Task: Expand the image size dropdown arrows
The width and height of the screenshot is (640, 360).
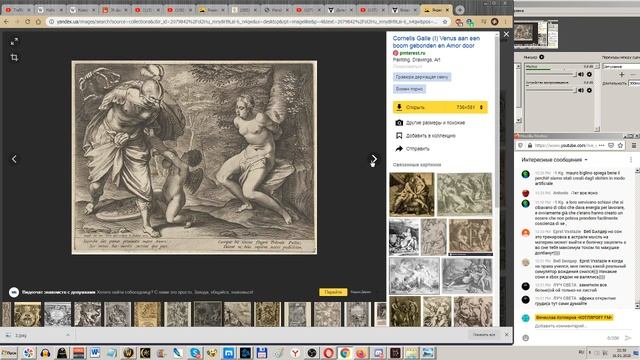Action: [x=481, y=107]
